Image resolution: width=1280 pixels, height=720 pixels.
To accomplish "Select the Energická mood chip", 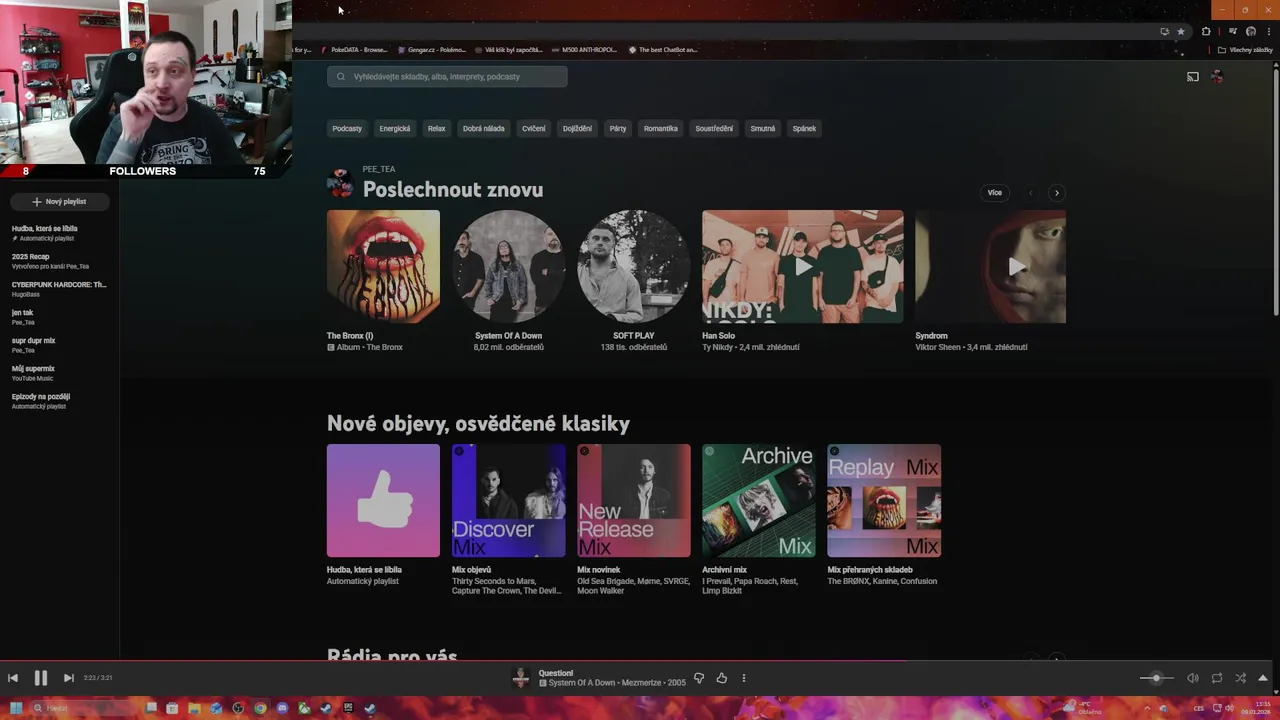I will [x=395, y=128].
